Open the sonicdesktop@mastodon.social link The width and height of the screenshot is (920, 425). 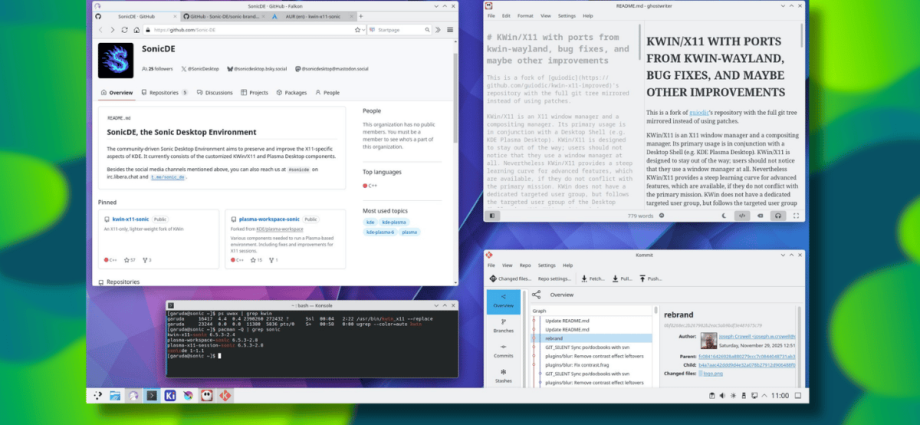(332, 69)
